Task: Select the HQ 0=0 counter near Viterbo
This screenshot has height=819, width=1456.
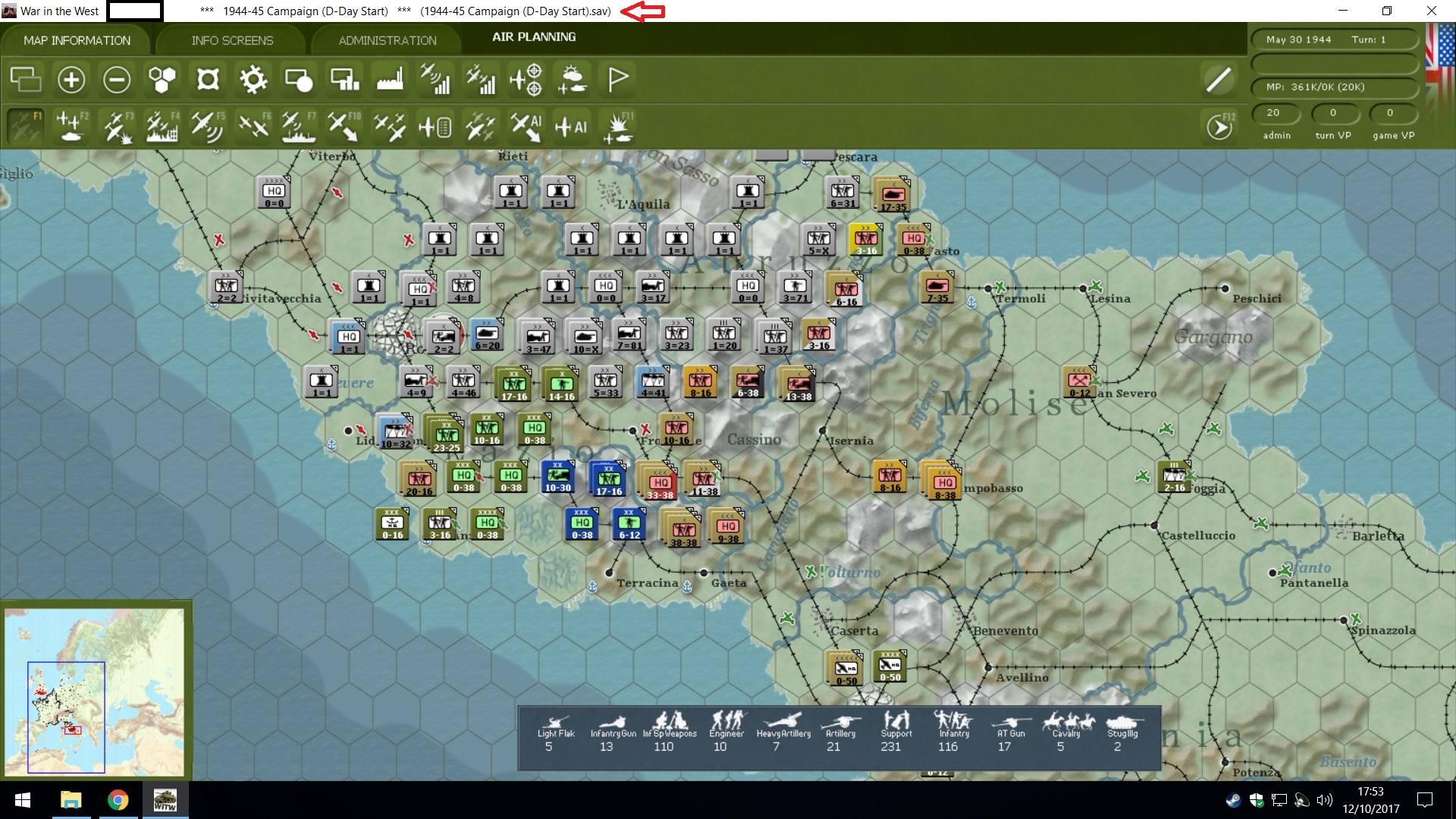Action: [275, 193]
